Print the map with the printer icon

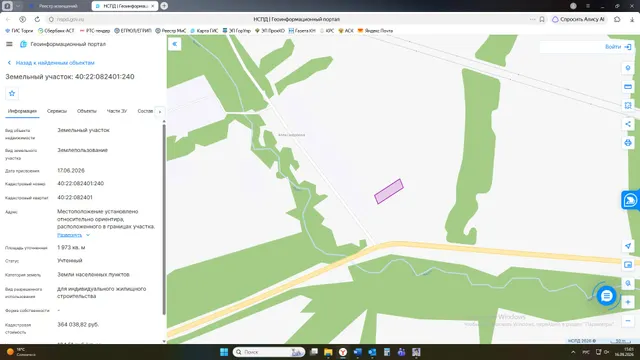(x=628, y=143)
